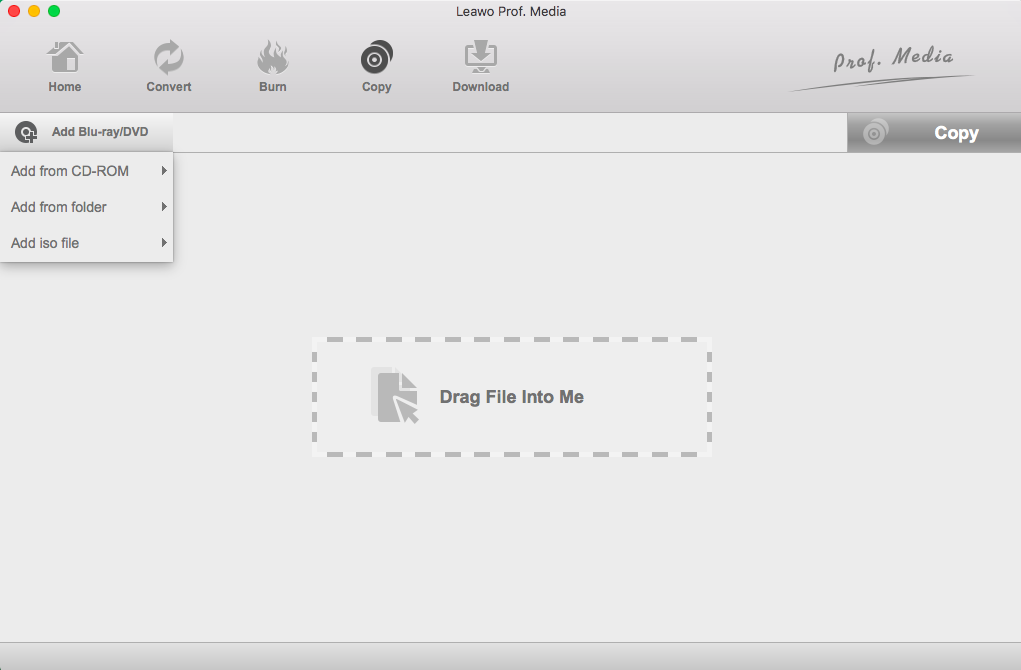The width and height of the screenshot is (1021, 670).
Task: Open the Convert module
Action: (169, 67)
